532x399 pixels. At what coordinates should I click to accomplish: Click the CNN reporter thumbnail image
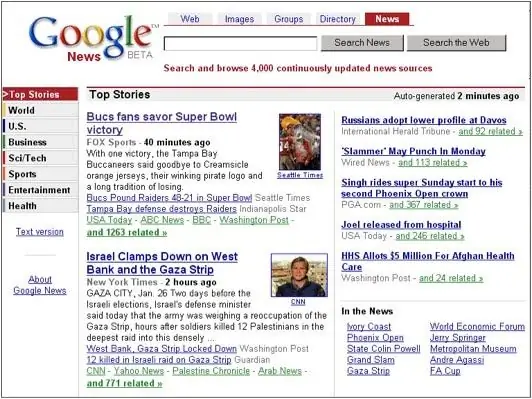(x=299, y=275)
